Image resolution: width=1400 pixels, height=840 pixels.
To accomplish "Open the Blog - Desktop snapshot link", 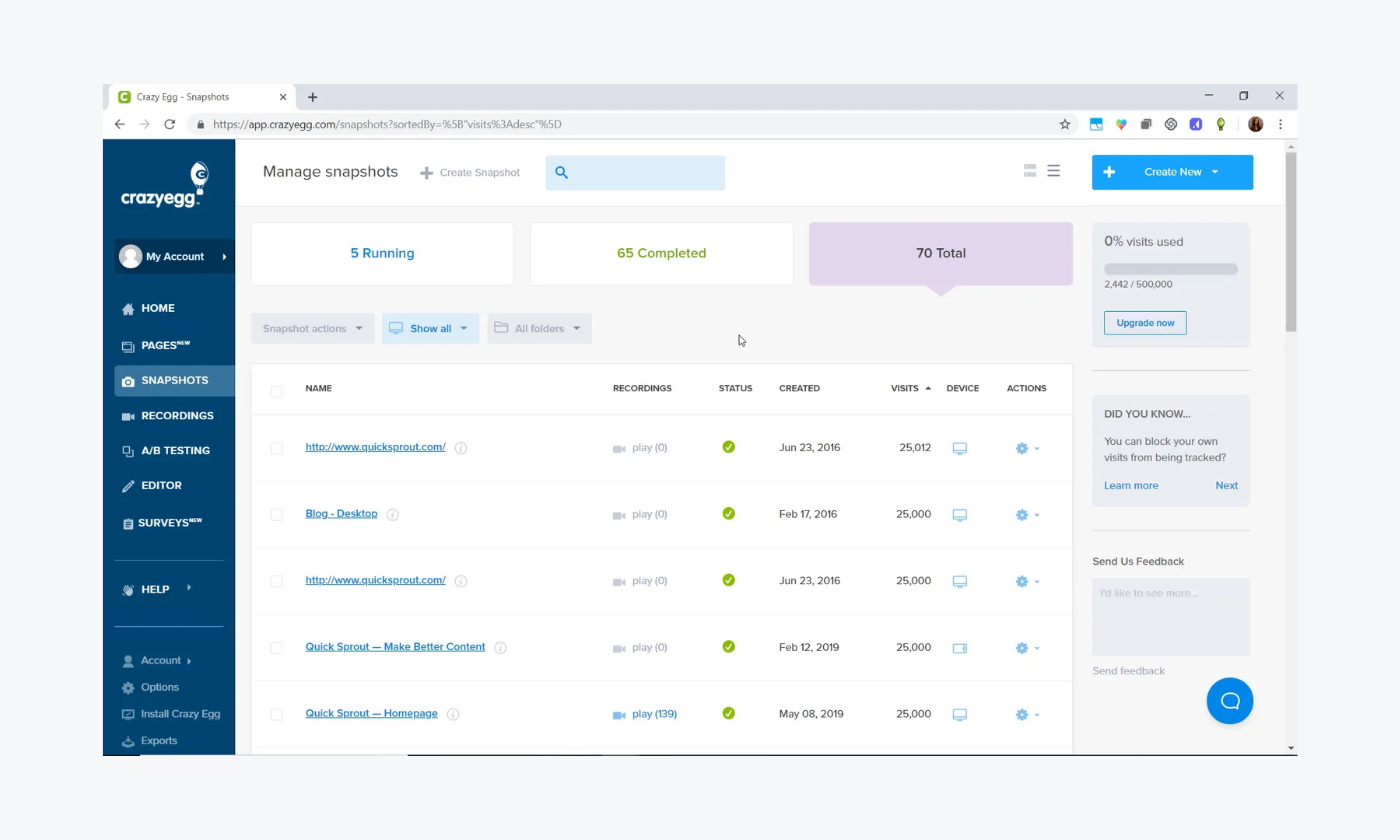I will [x=342, y=514].
